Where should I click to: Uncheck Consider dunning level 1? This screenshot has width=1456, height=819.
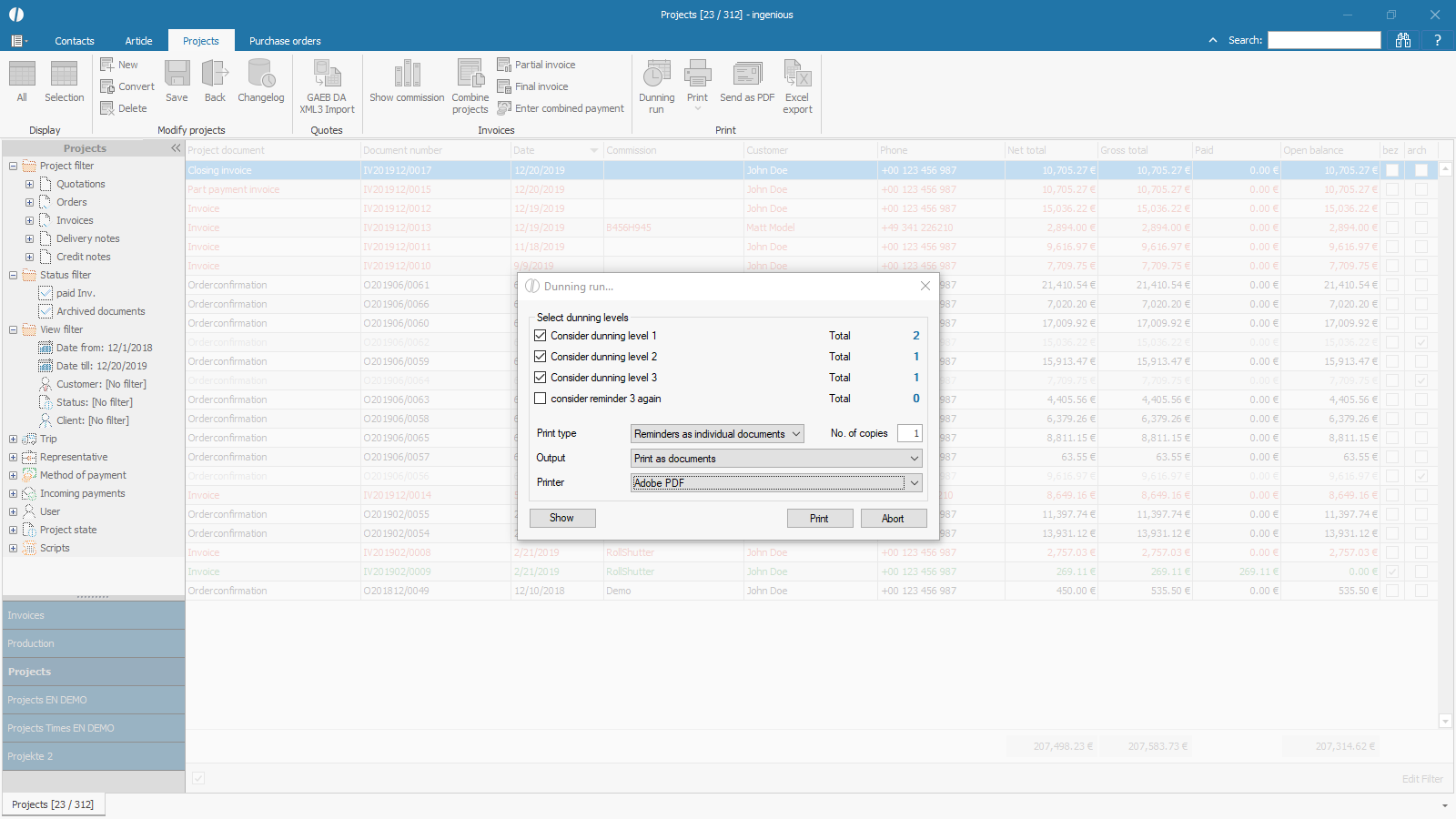click(x=541, y=336)
